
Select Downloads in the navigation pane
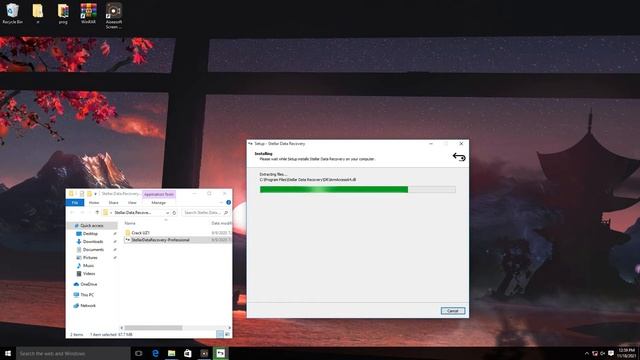(x=93, y=242)
